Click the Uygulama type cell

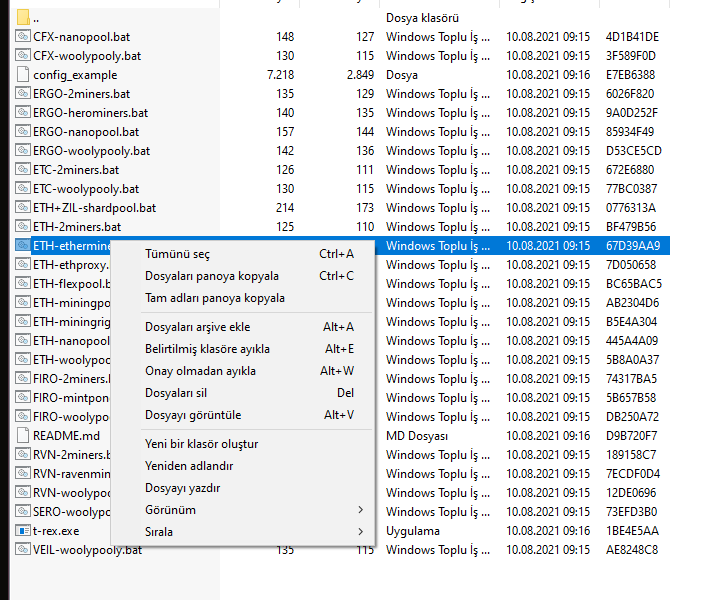[x=413, y=531]
